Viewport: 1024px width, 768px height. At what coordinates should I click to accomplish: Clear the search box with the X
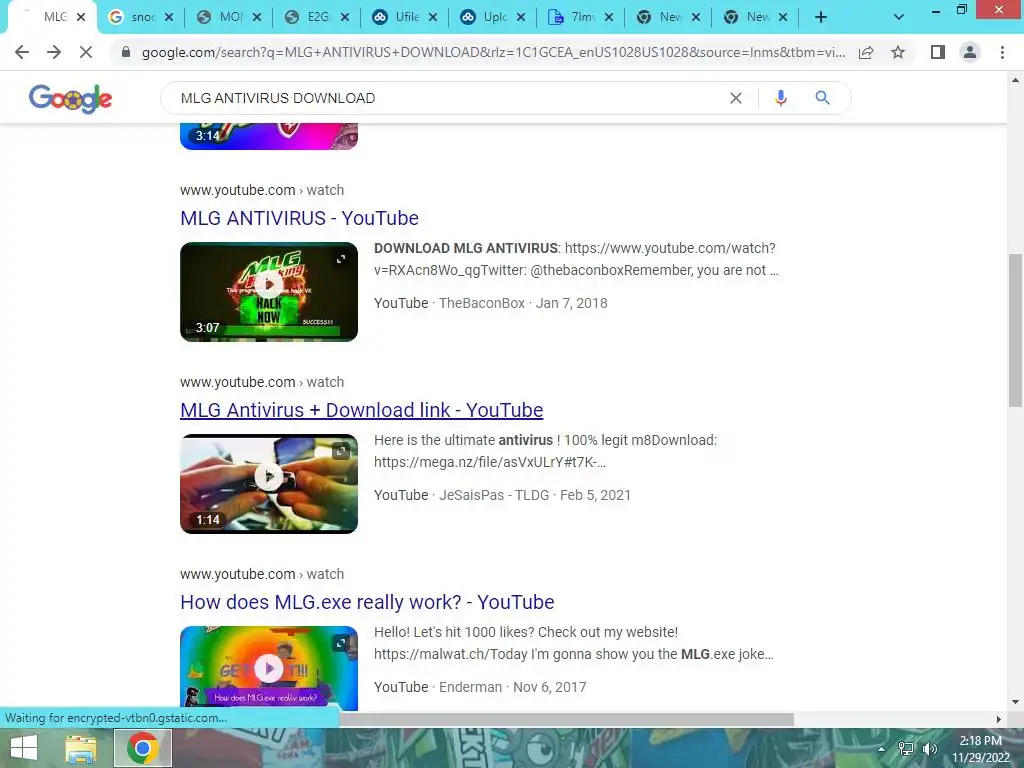point(735,98)
